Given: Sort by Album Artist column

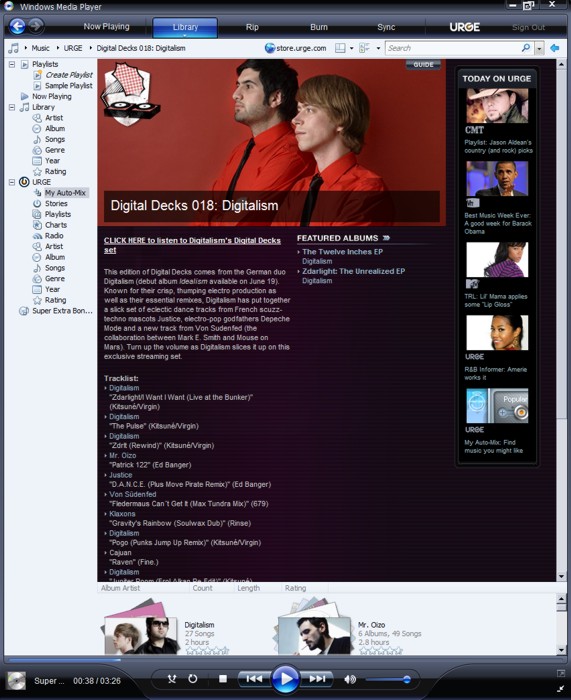Looking at the screenshot, I should click(x=120, y=588).
